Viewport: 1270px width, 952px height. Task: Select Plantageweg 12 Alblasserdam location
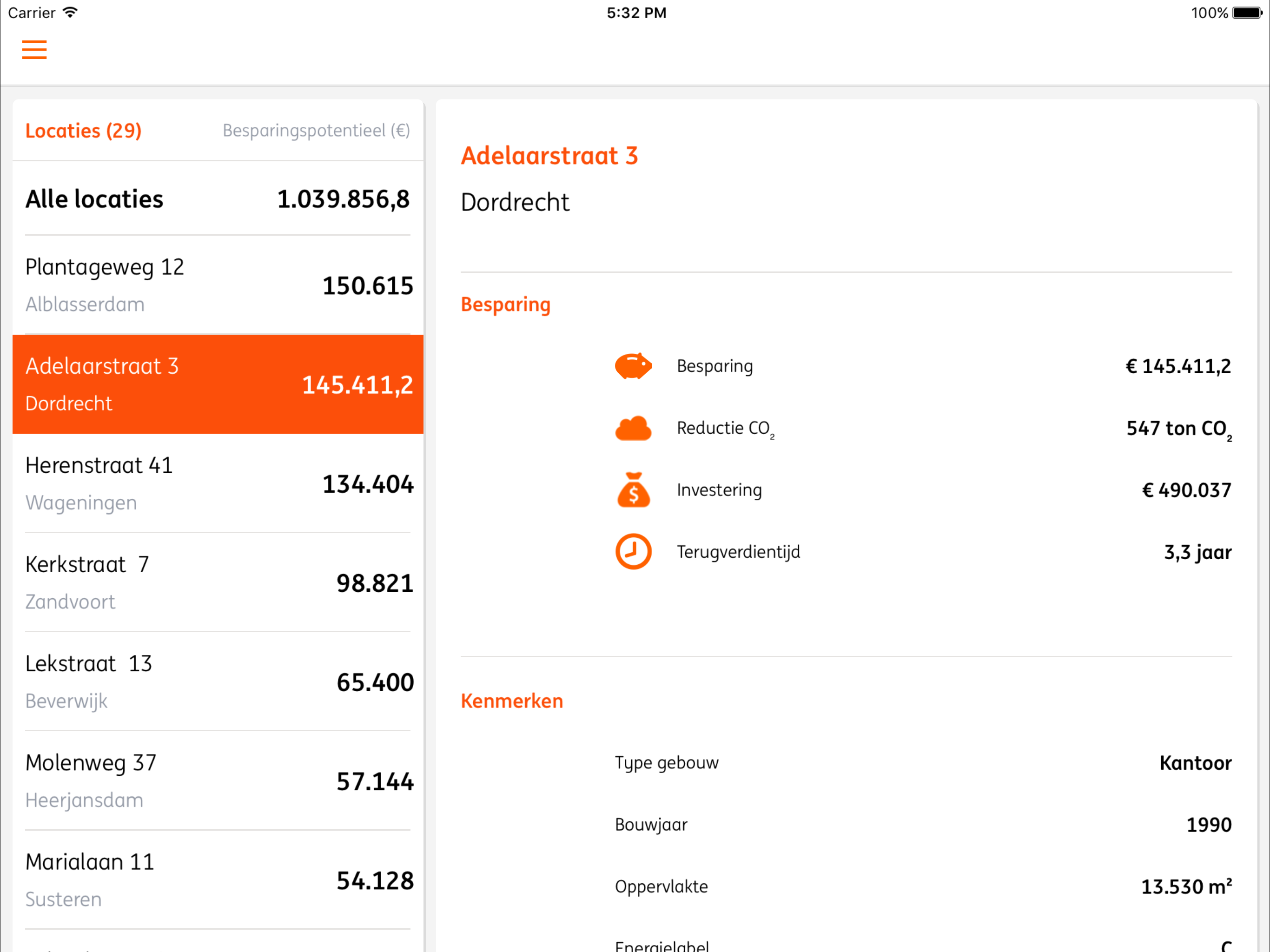click(x=218, y=285)
